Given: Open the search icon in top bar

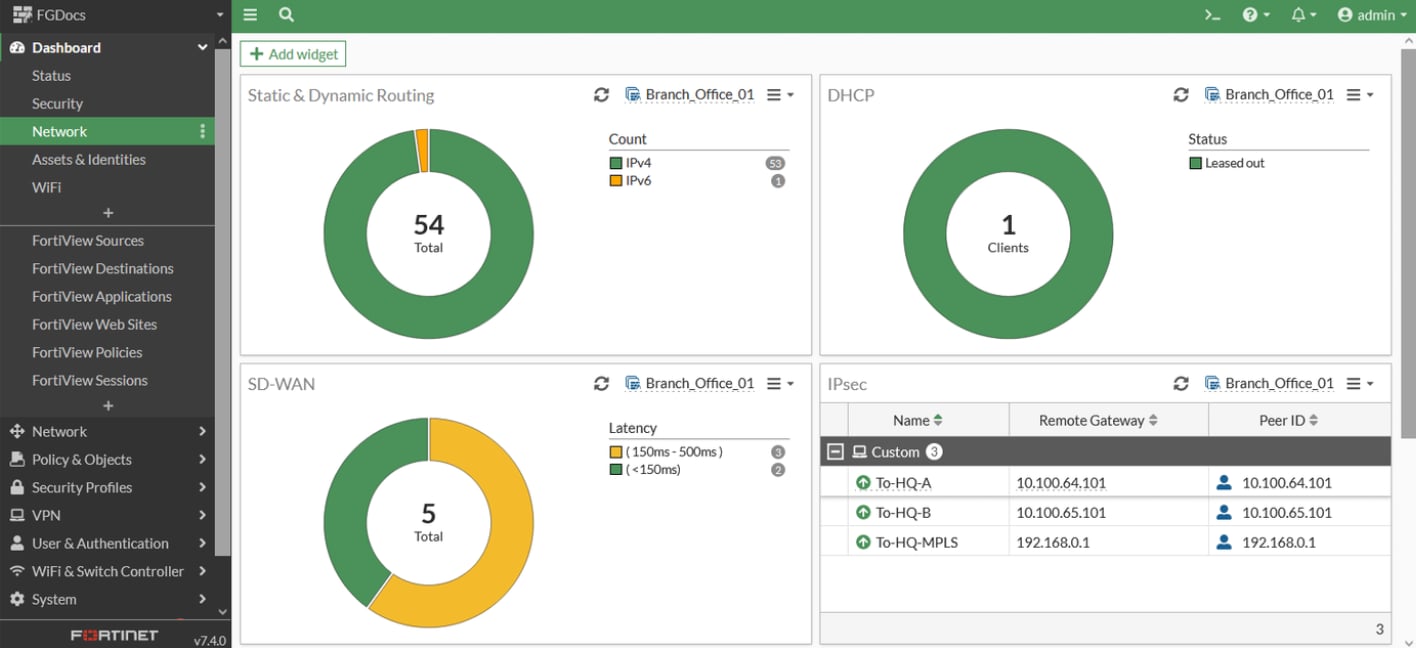Looking at the screenshot, I should click(x=286, y=15).
